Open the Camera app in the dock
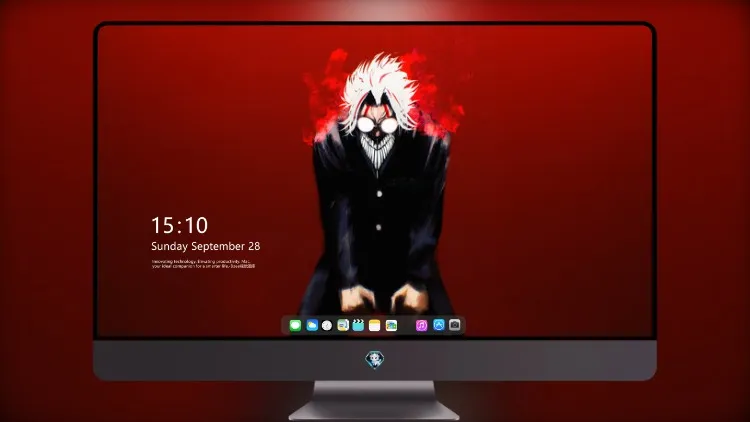The image size is (750, 422). pyautogui.click(x=454, y=325)
